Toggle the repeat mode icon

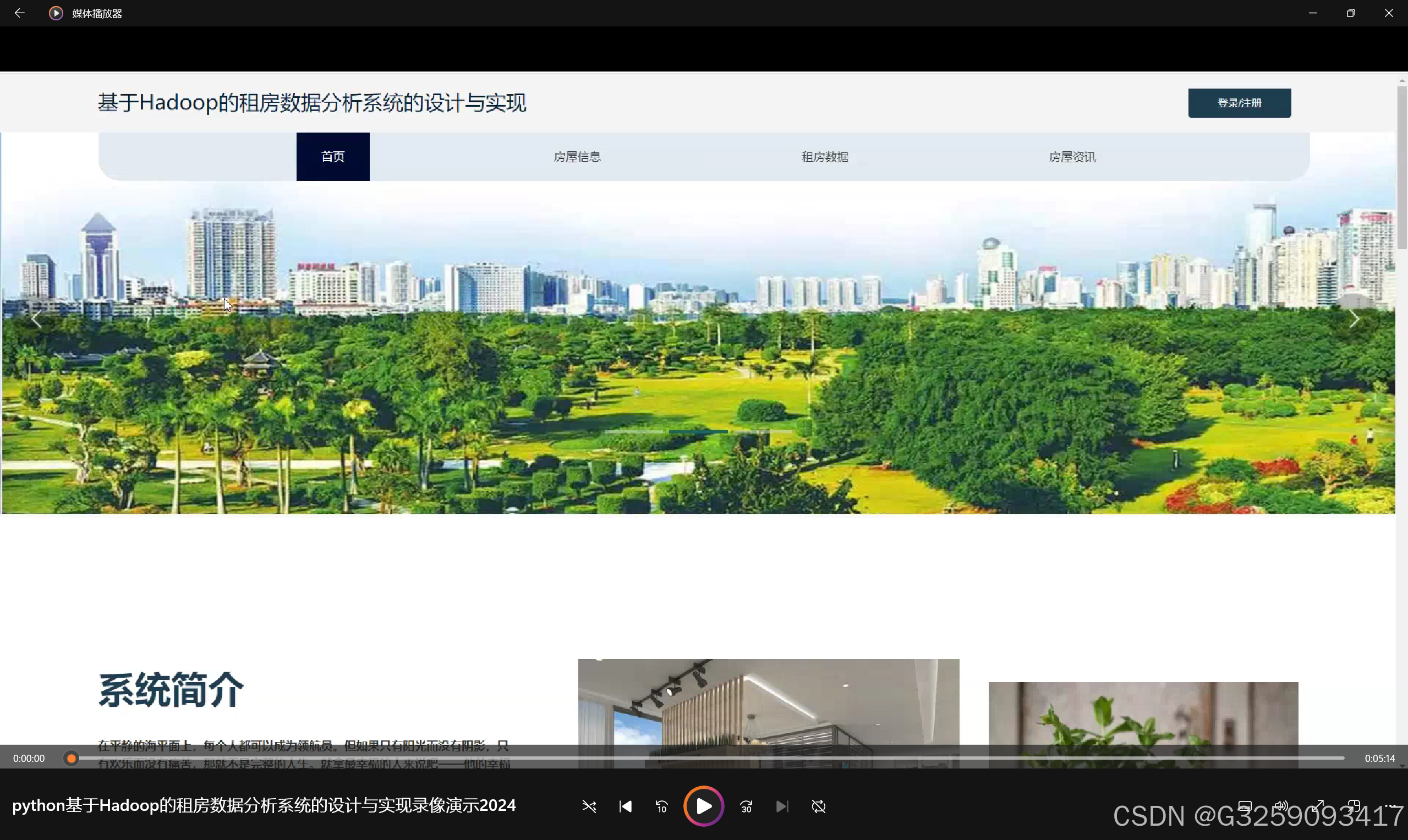point(819,806)
